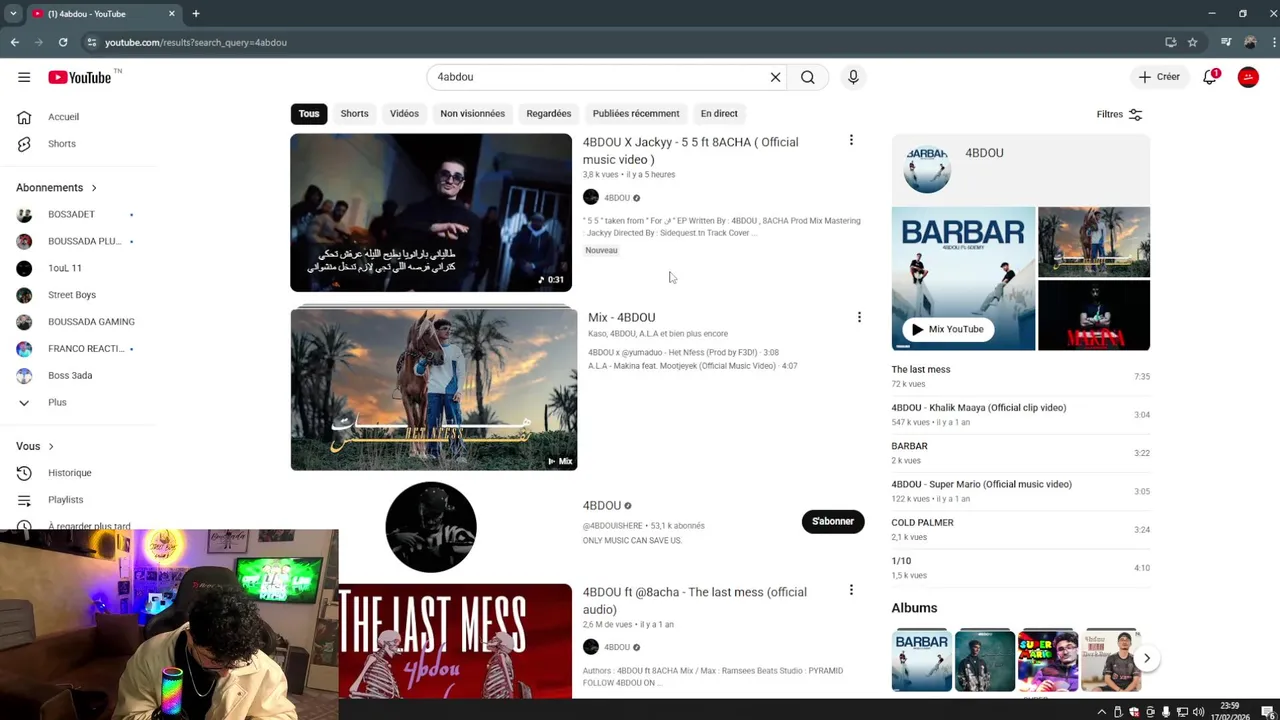Click the address bar URL
Image resolution: width=1280 pixels, height=720 pixels.
[x=196, y=43]
